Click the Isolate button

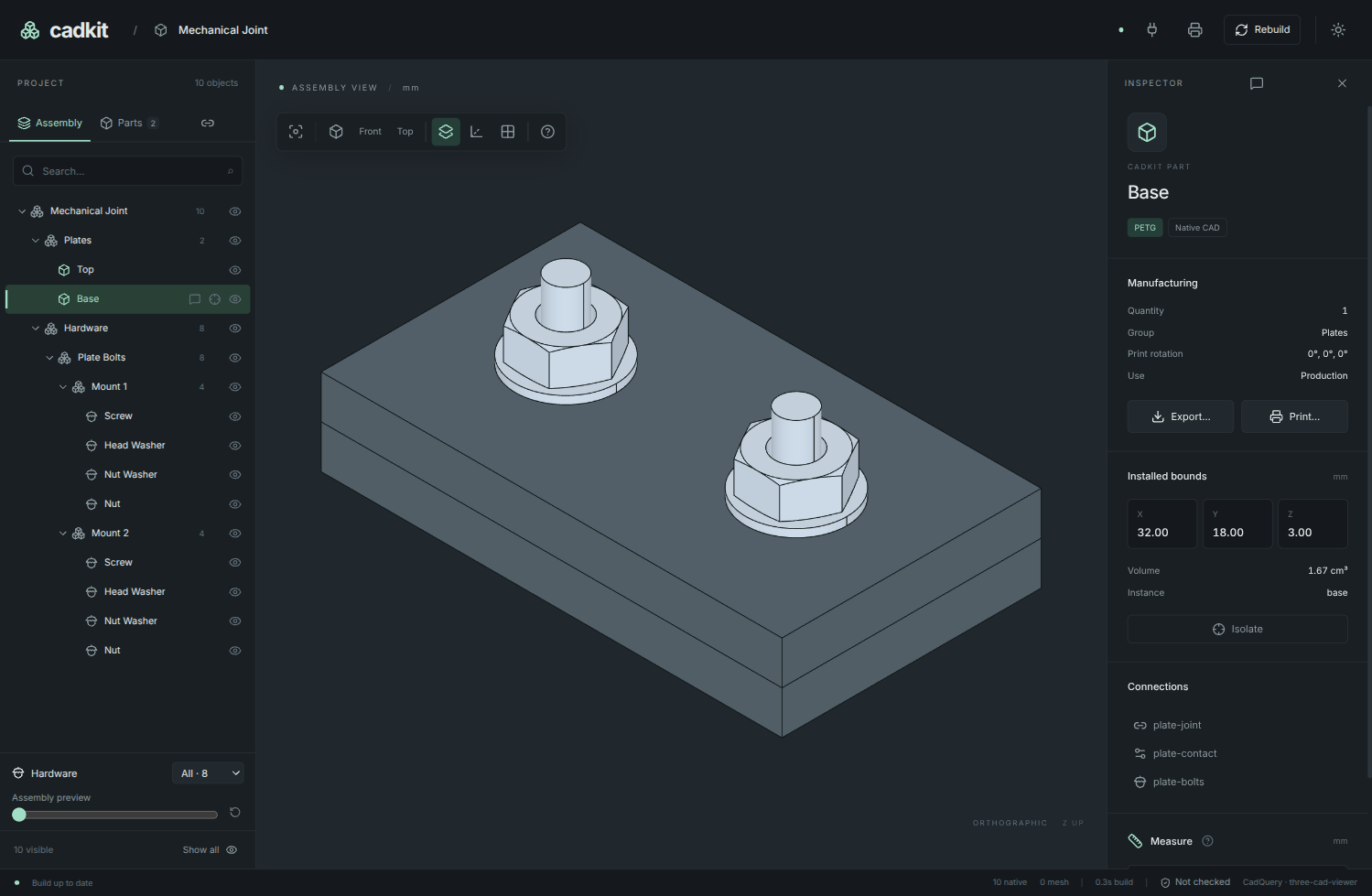coord(1237,629)
